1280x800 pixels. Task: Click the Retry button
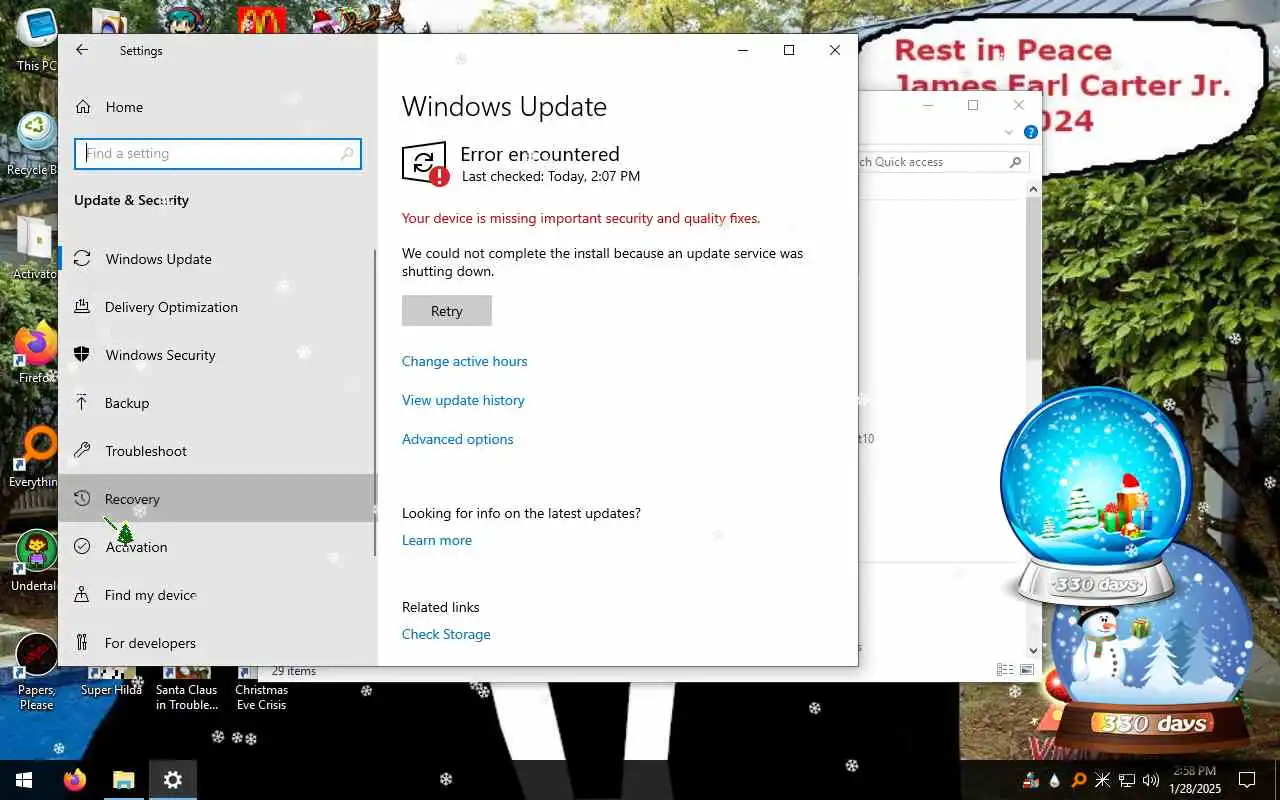447,311
